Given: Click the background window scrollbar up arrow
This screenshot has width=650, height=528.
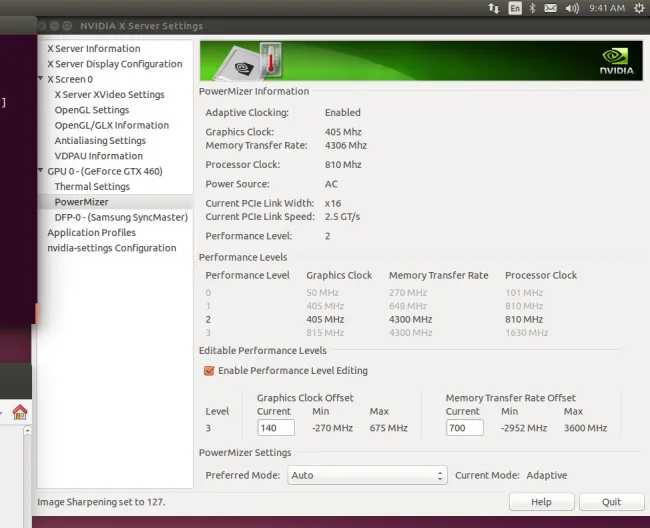Looking at the screenshot, I should click(x=27, y=431).
